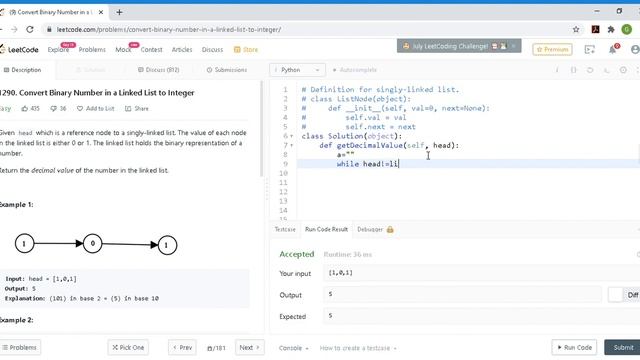
Task: Dislike the problem with thumbs down
Action: click(58, 109)
